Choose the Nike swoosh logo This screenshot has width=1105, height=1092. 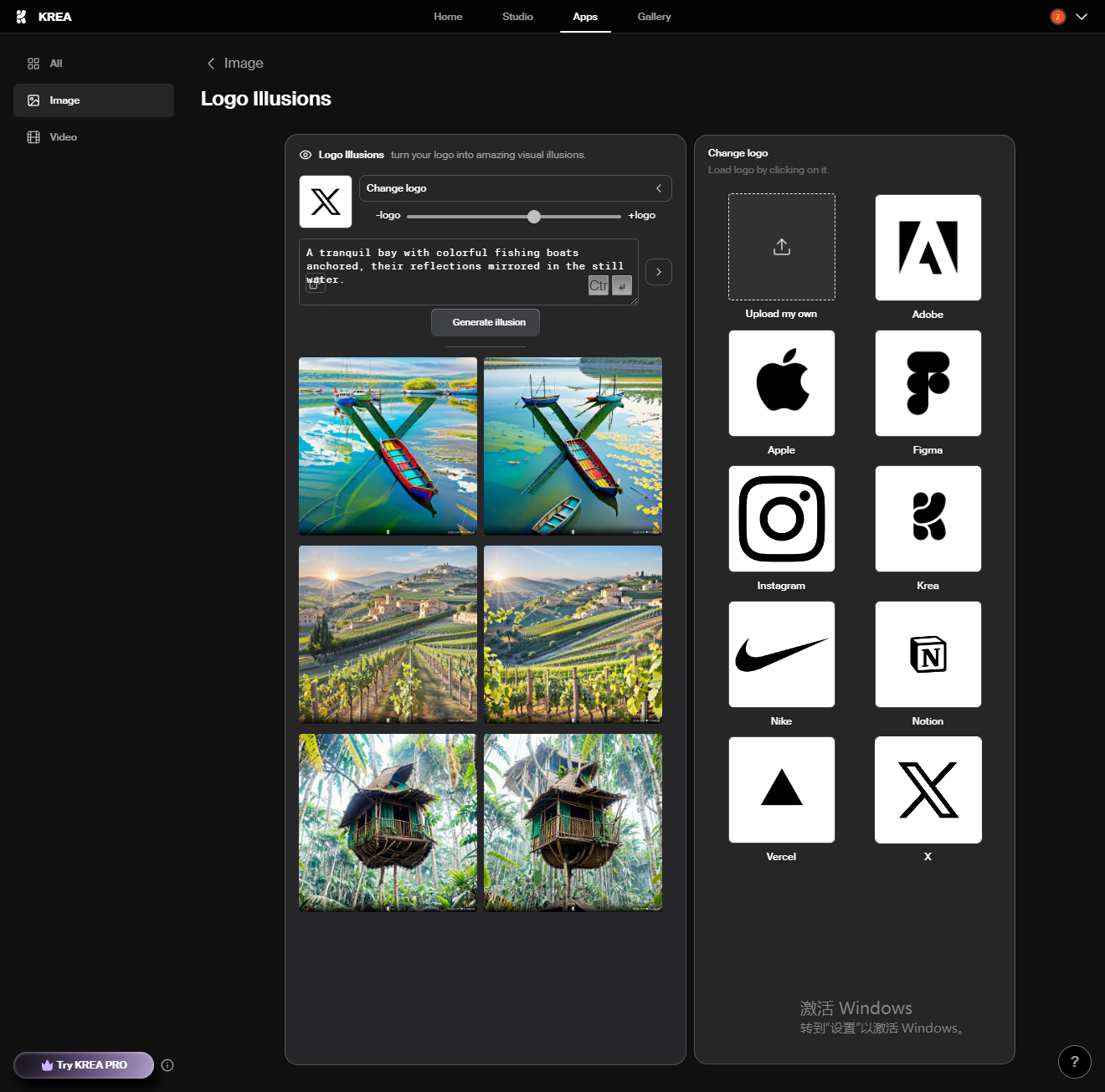click(781, 654)
